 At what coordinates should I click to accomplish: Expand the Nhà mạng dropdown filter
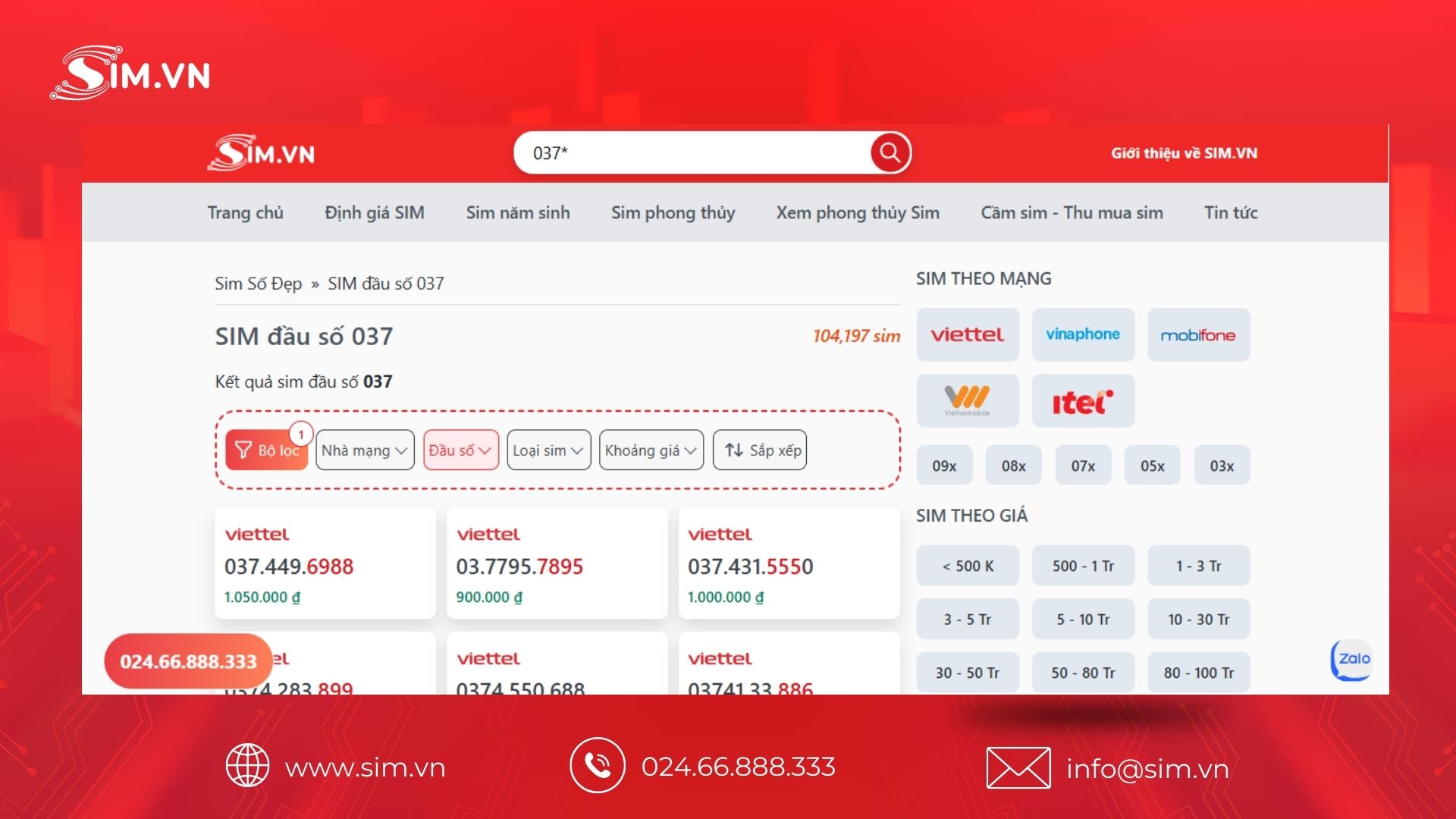[363, 449]
